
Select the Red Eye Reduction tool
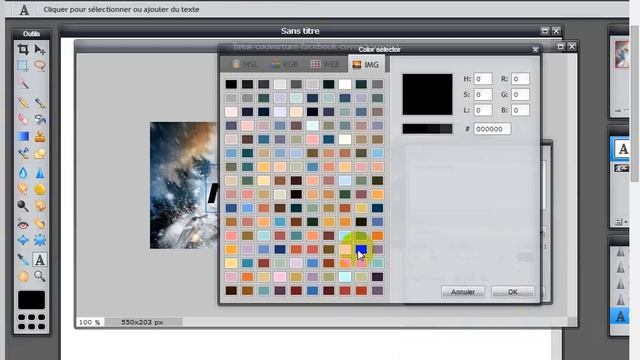pos(23,224)
